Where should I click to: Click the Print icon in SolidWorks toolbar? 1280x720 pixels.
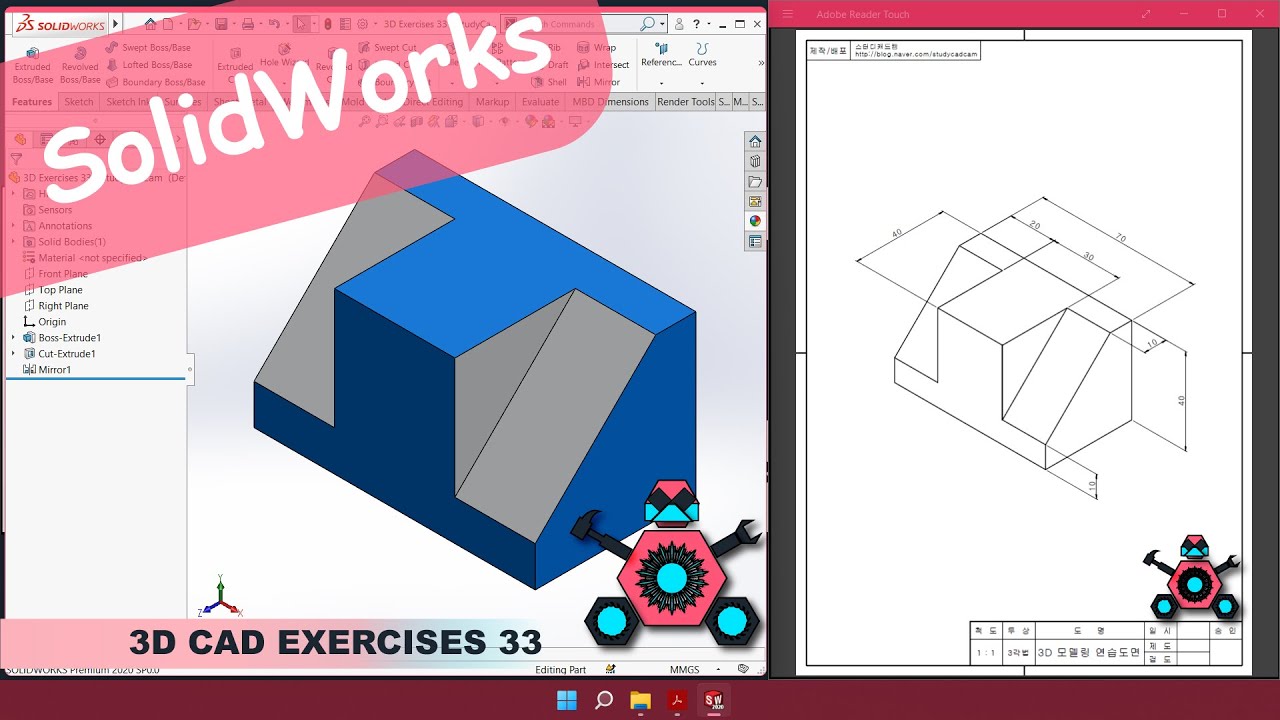pyautogui.click(x=248, y=23)
